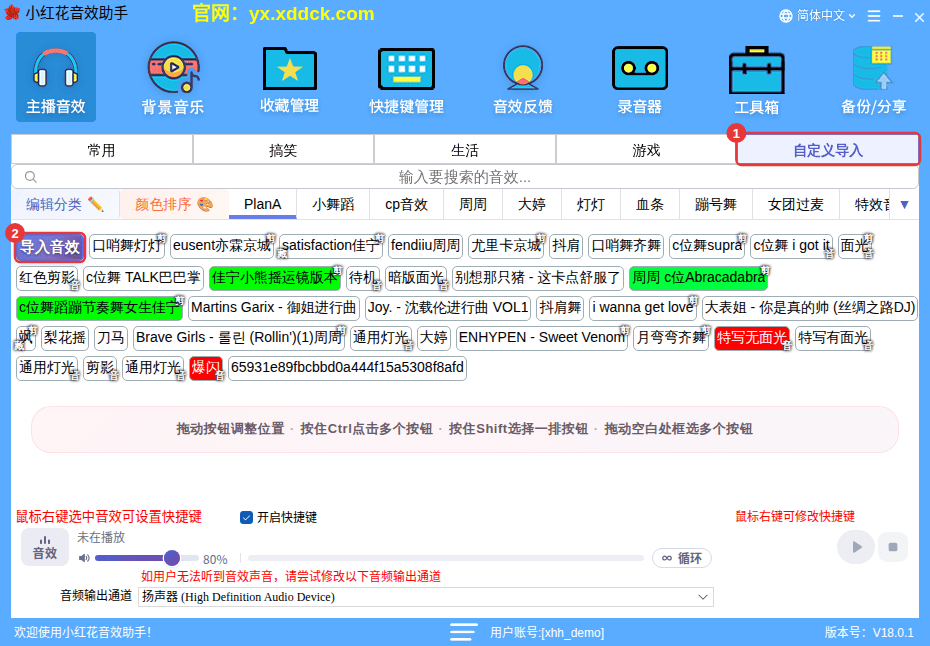The image size is (930, 646).
Task: Click the globe language icon
Action: [786, 16]
